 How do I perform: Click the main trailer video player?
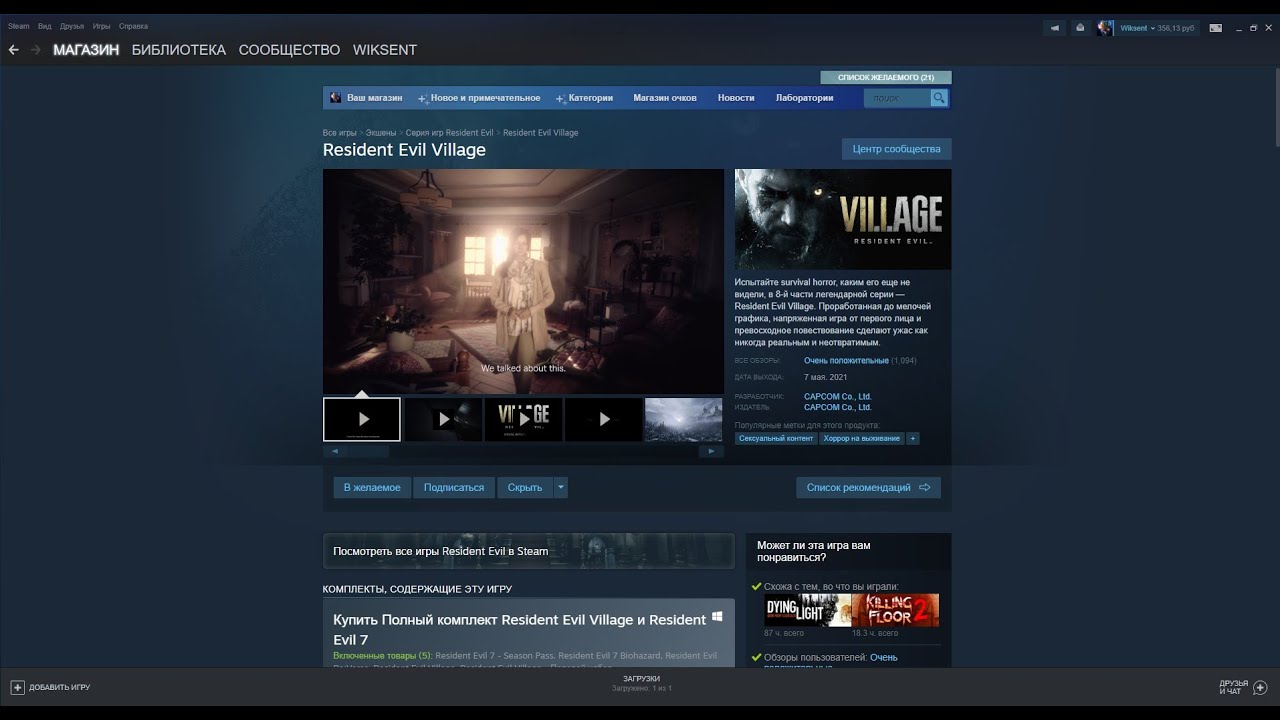[x=523, y=281]
